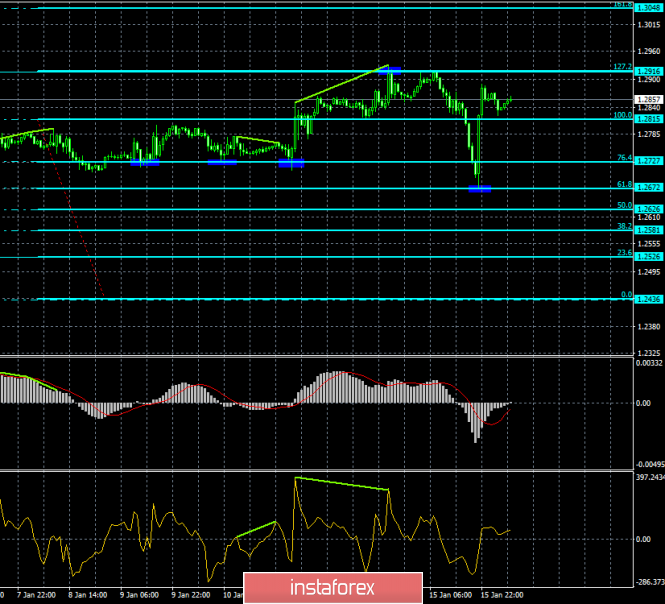The width and height of the screenshot is (665, 604).
Task: Select the green divergence line on the price chart peak
Action: [x=342, y=83]
